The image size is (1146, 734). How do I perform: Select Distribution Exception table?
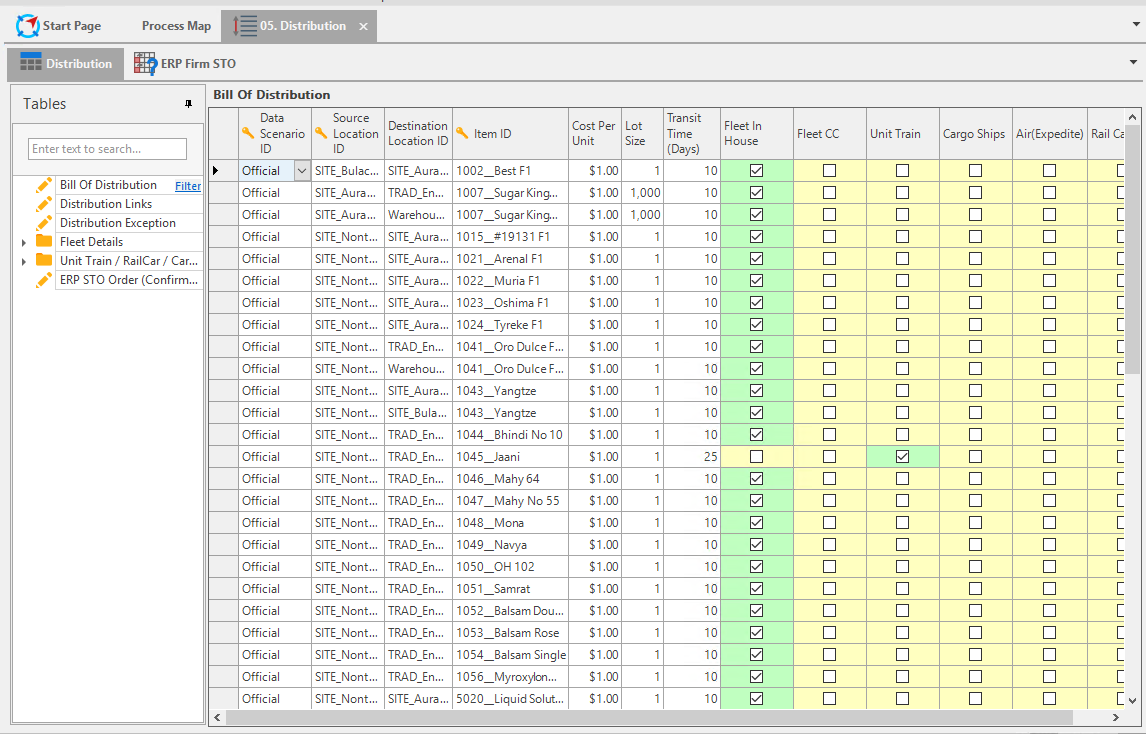click(118, 223)
